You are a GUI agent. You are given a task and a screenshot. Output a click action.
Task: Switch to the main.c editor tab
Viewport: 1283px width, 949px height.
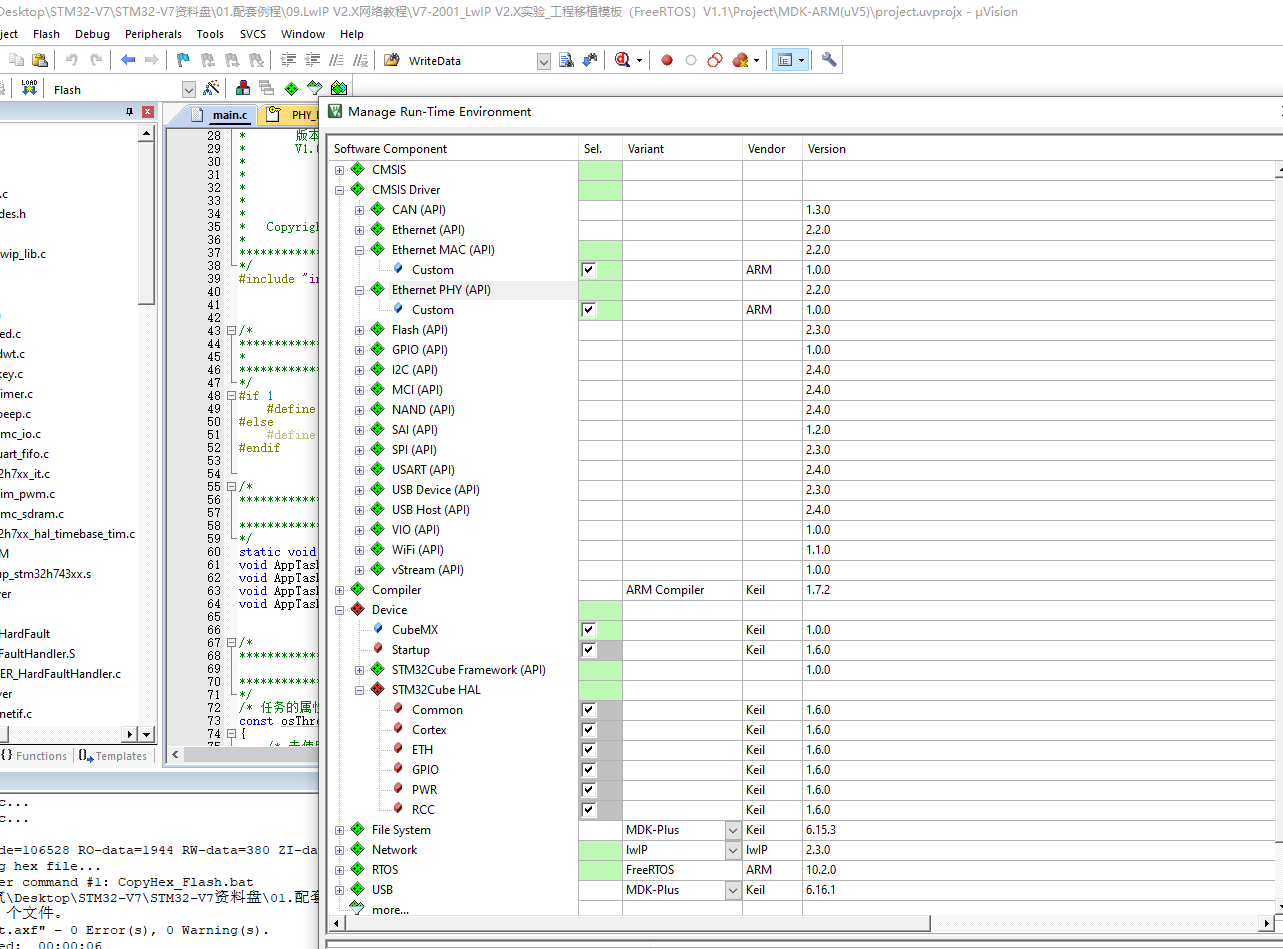tap(229, 115)
